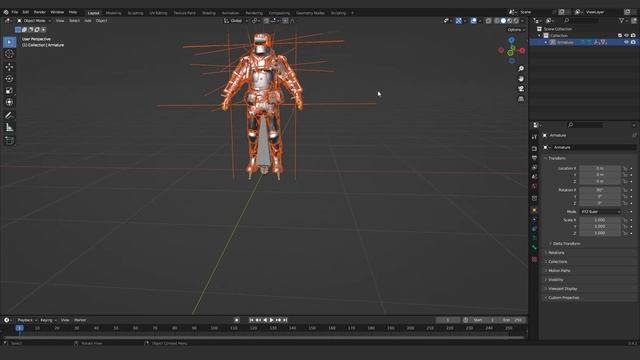The image size is (640, 360).
Task: Toggle show overlays button
Action: tap(473, 21)
